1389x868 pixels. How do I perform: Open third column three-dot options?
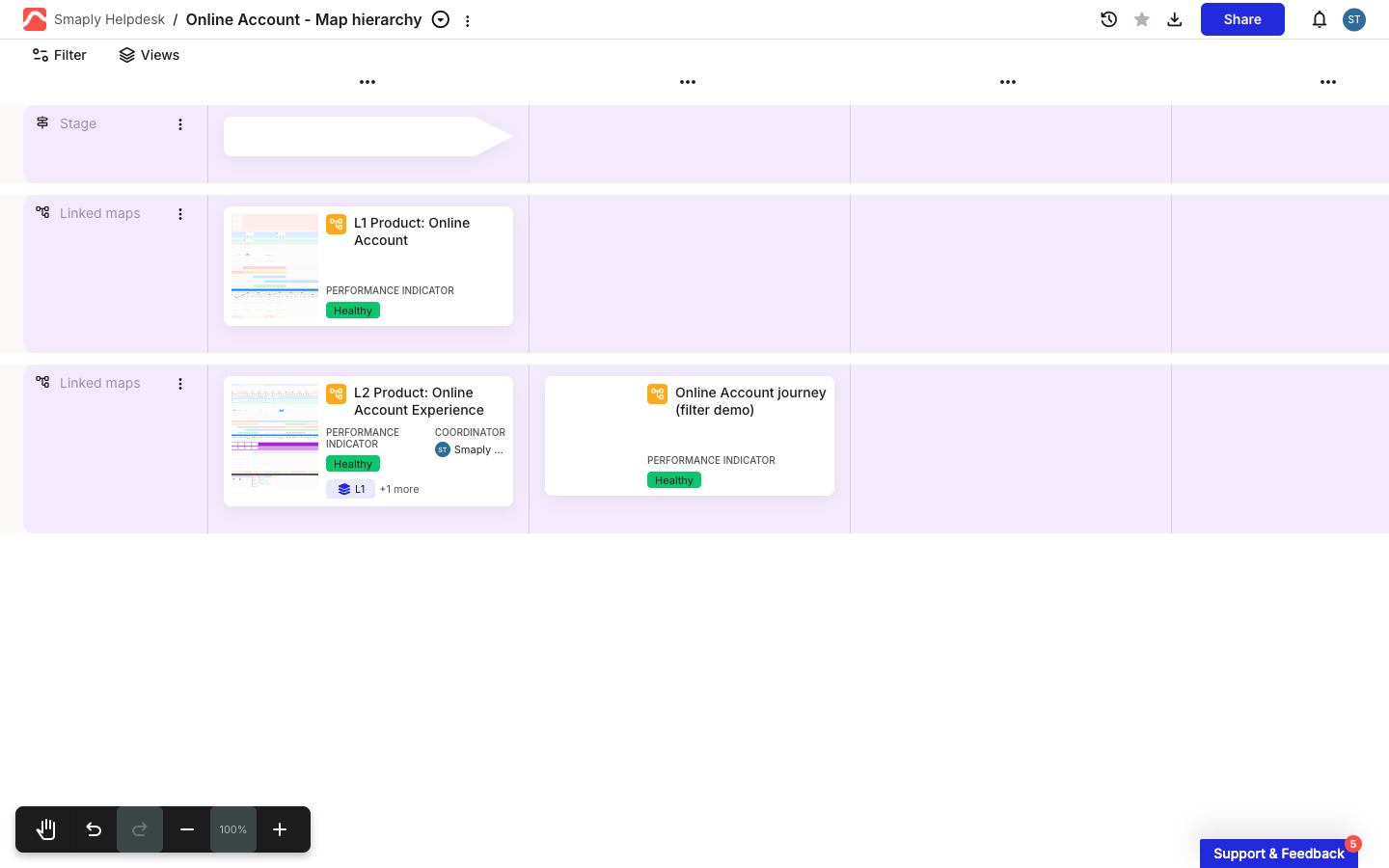coord(1008,82)
